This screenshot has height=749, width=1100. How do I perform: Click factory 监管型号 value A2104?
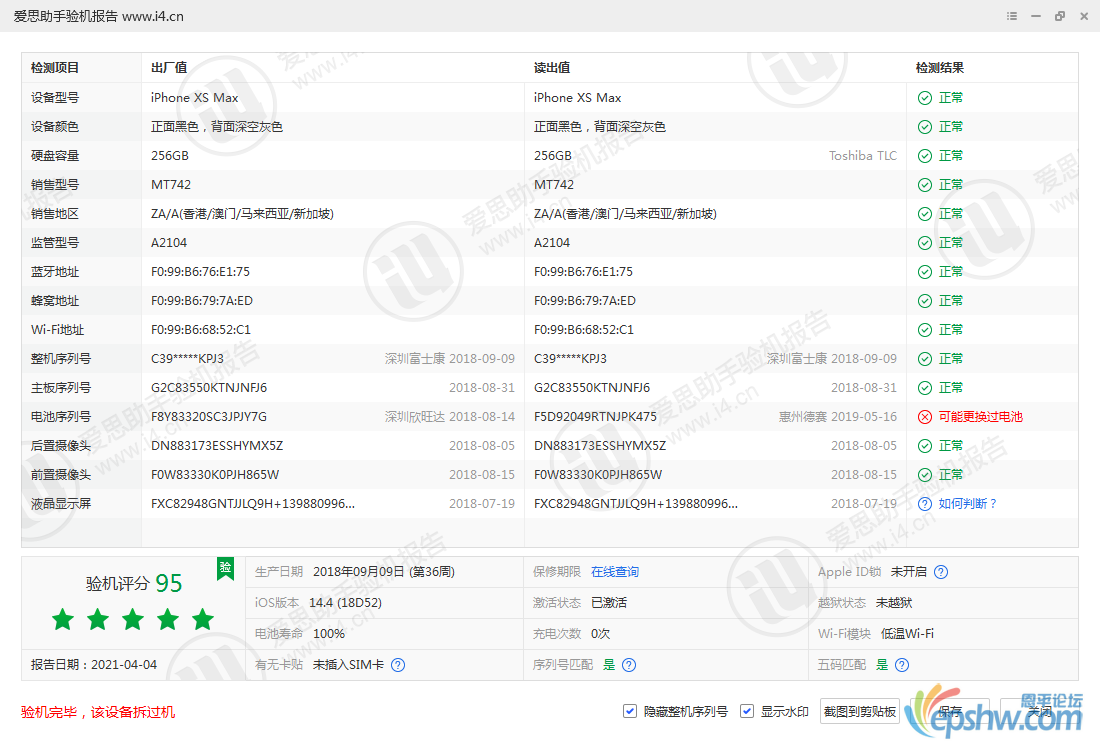tap(169, 243)
